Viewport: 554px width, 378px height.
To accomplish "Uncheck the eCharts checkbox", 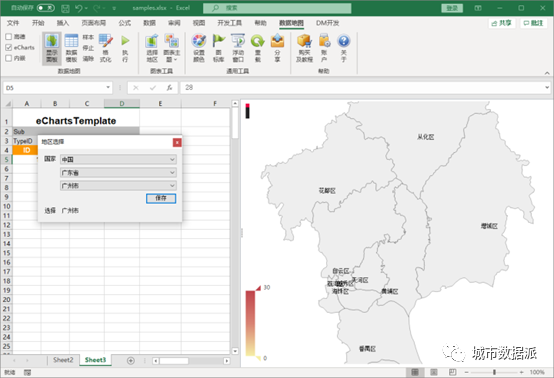I will [9, 47].
